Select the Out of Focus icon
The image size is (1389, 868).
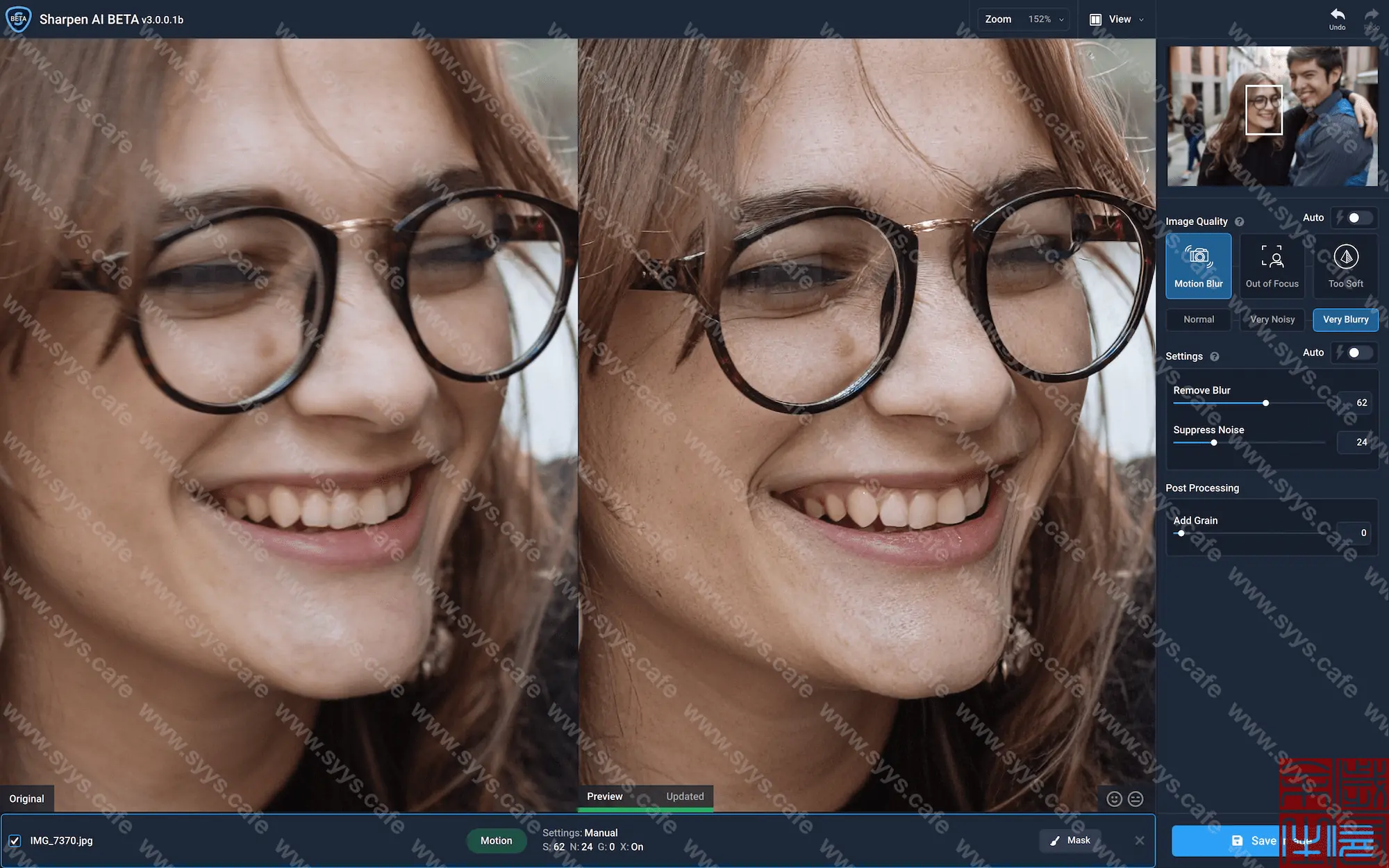(x=1272, y=257)
